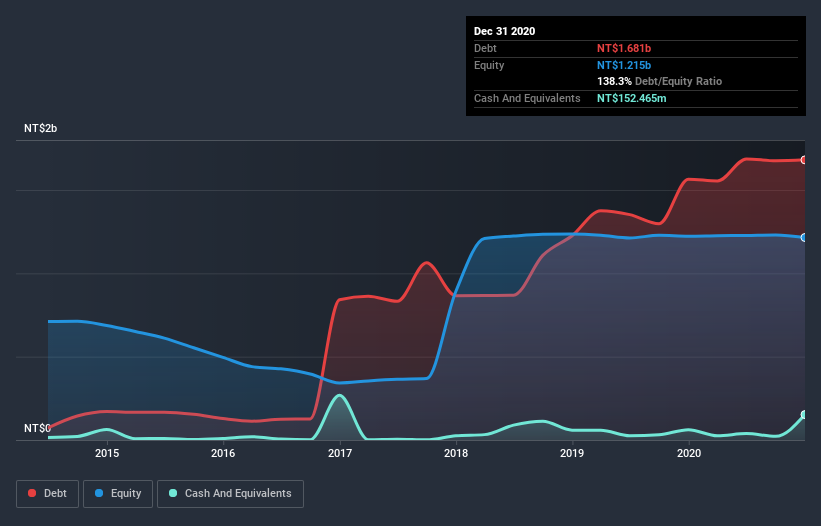
Task: Toggle the Equity legend button
Action: pyautogui.click(x=118, y=494)
